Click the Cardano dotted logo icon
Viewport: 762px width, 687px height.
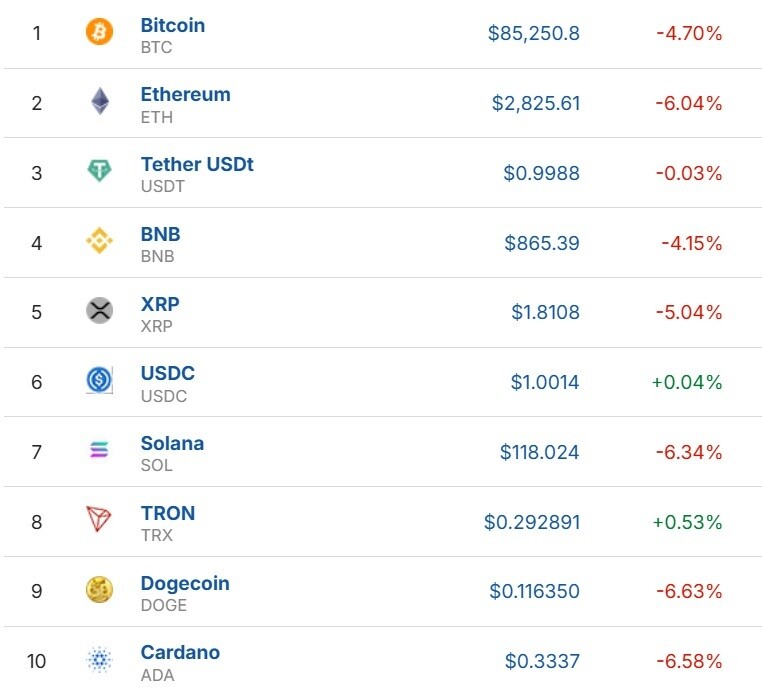click(99, 660)
